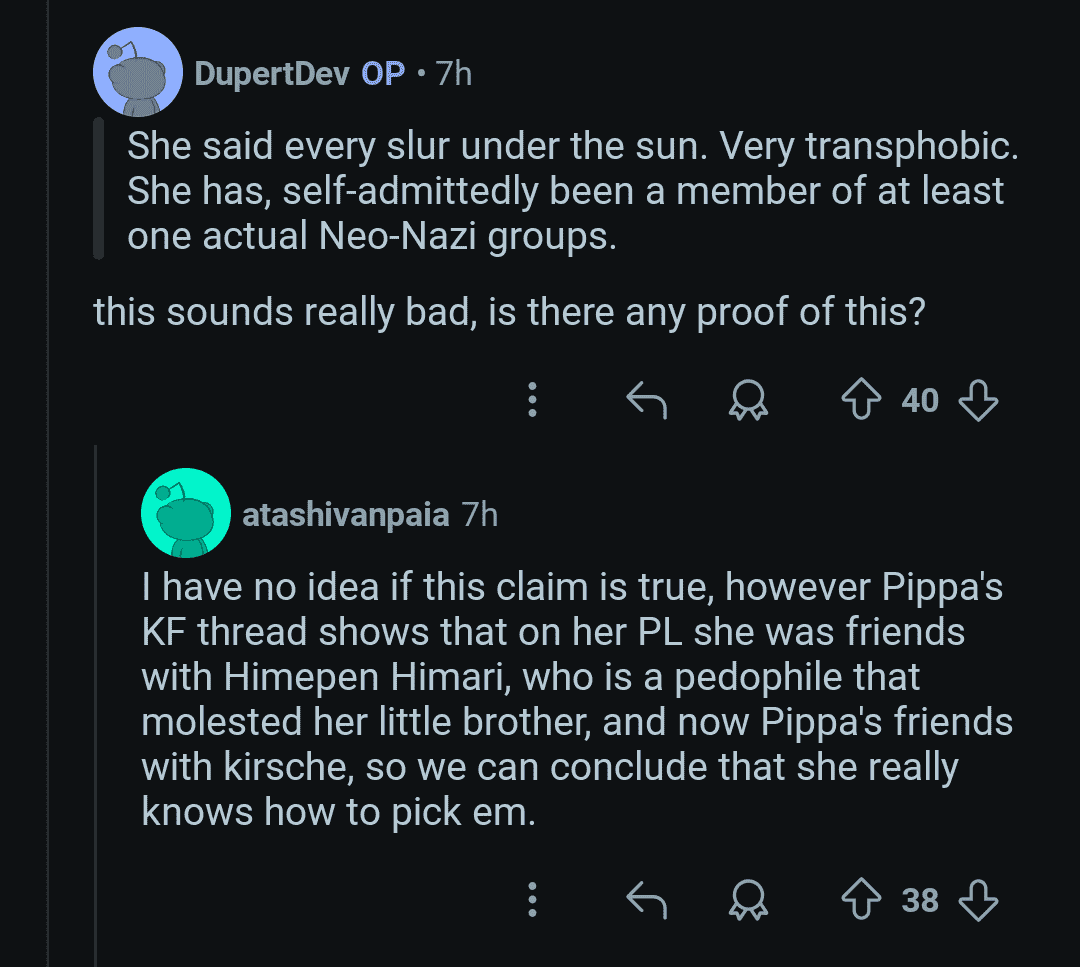This screenshot has height=967, width=1080.
Task: Downvote atashivanpaia's comment
Action: (x=978, y=900)
